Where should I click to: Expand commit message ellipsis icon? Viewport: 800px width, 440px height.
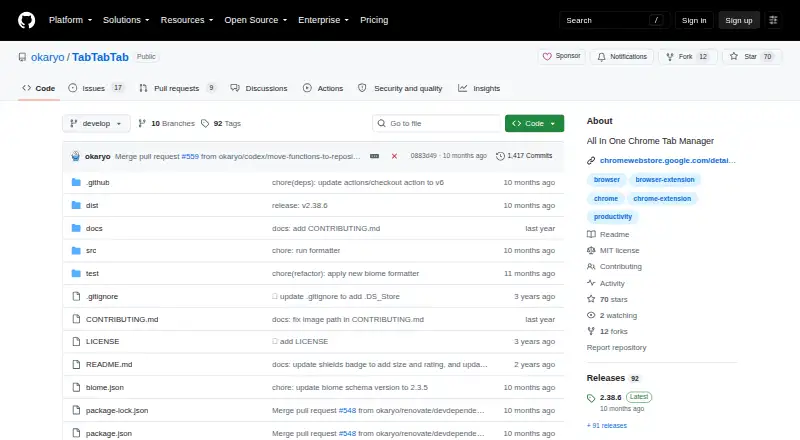pyautogui.click(x=374, y=156)
